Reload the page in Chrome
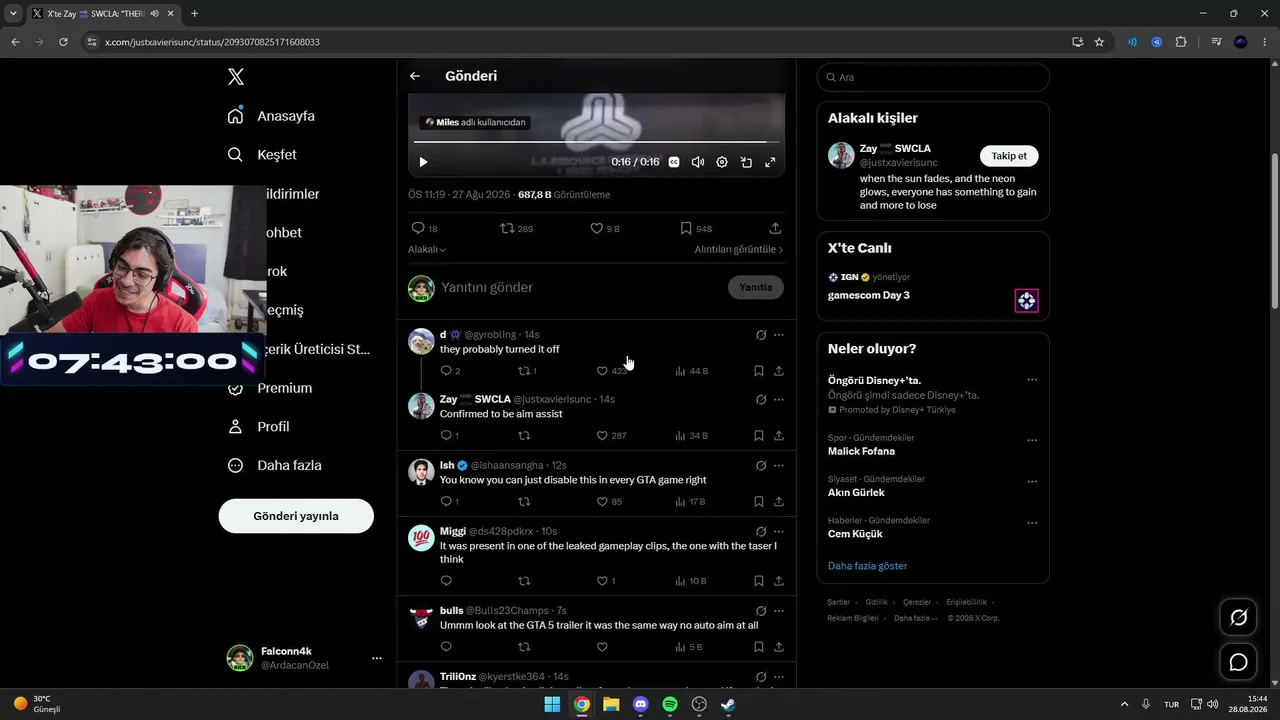Image resolution: width=1280 pixels, height=720 pixels. [x=63, y=42]
